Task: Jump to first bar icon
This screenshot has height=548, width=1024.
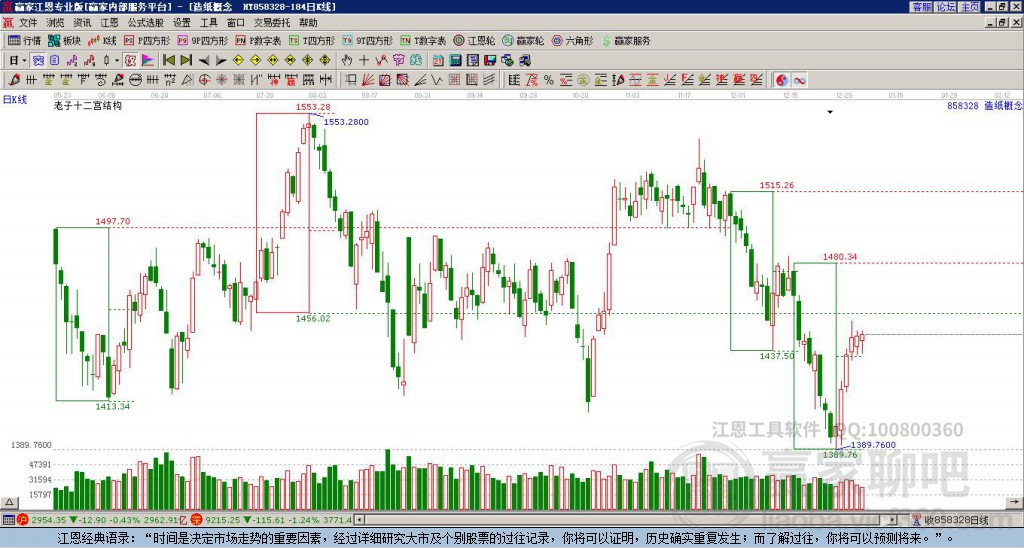Action: 168,61
